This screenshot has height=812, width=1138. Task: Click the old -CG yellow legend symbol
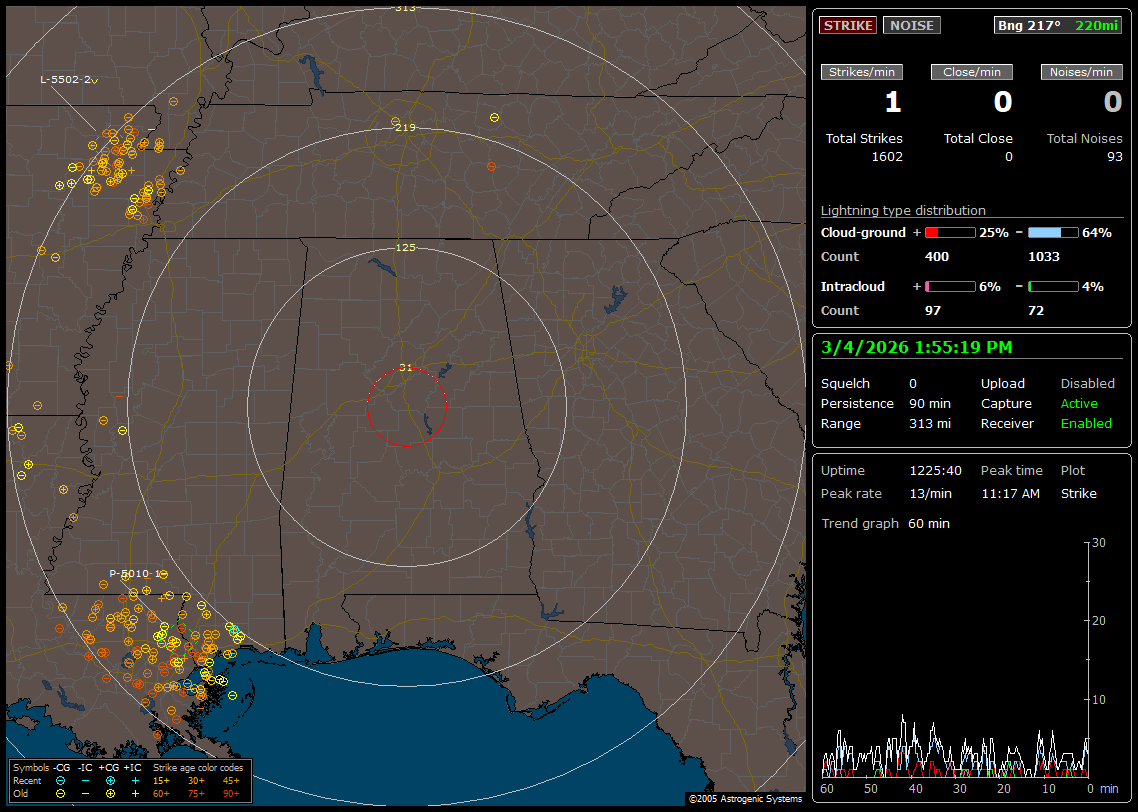pos(61,793)
